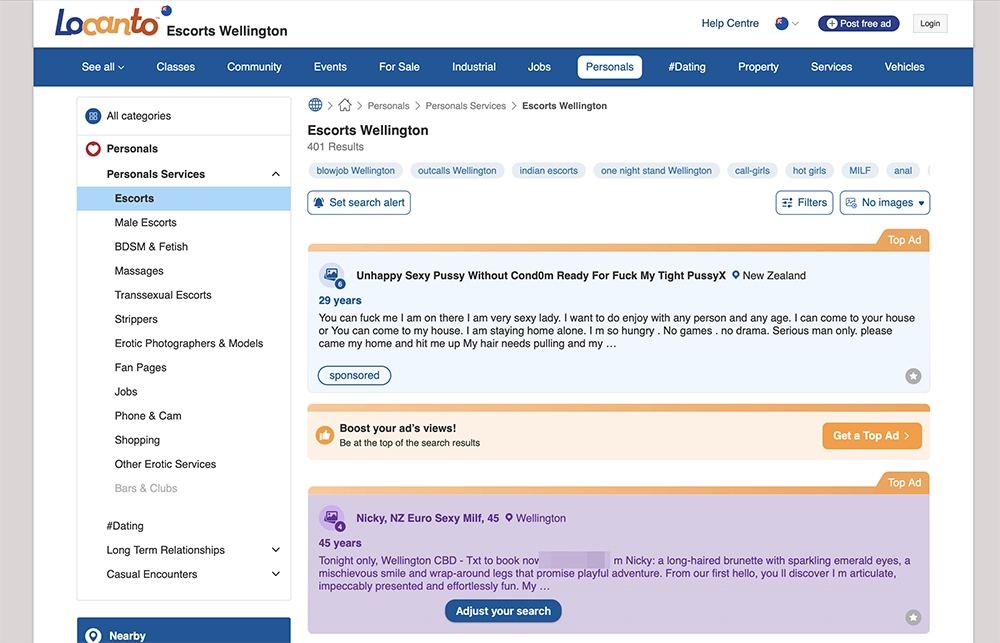Screen dimensions: 1000x643
Task: Click the Personals heart icon in sidebar
Action: (x=93, y=149)
